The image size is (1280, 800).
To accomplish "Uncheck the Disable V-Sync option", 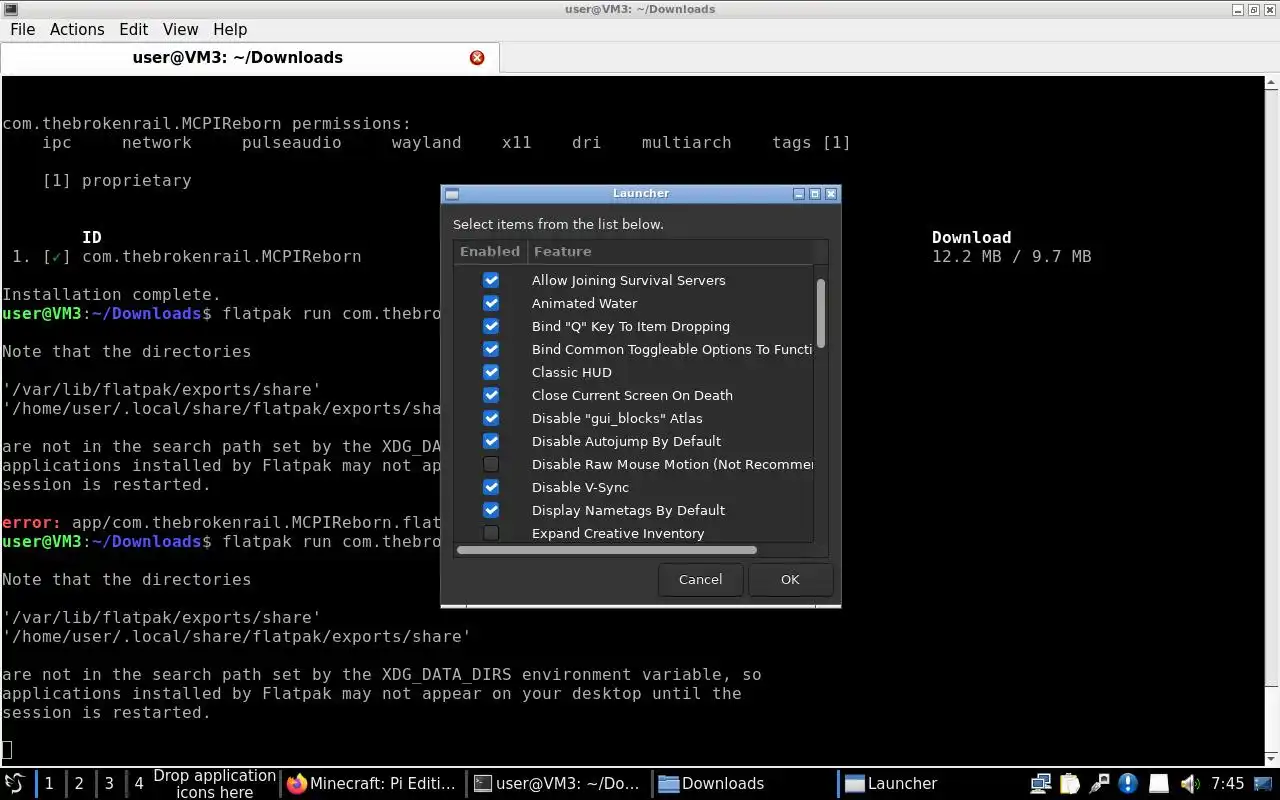I will click(491, 487).
